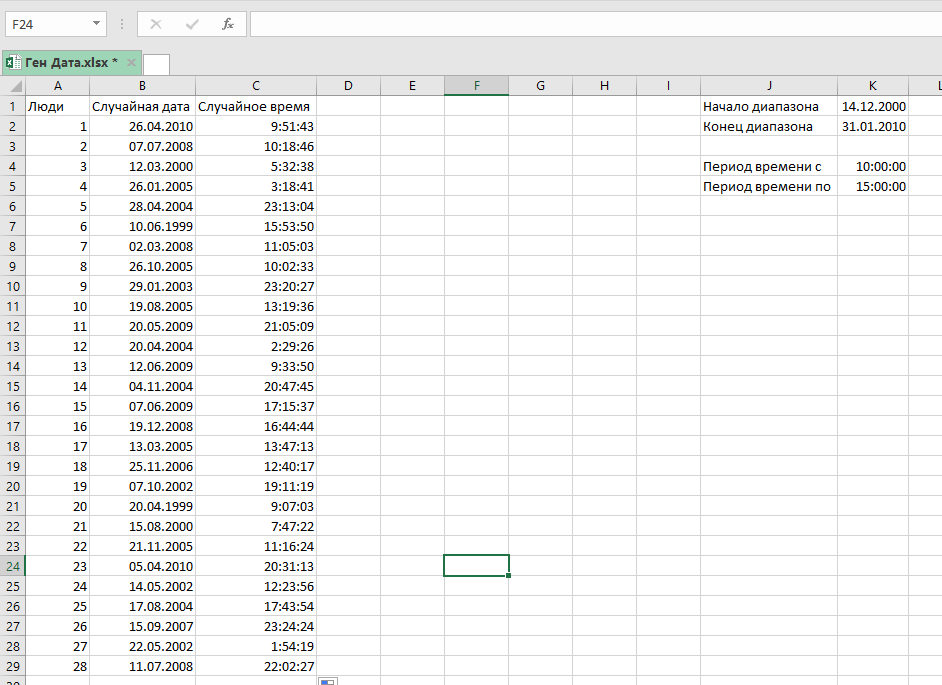This screenshot has width=942, height=685.
Task: Select the cell with date 10.06.1999
Action: [142, 227]
